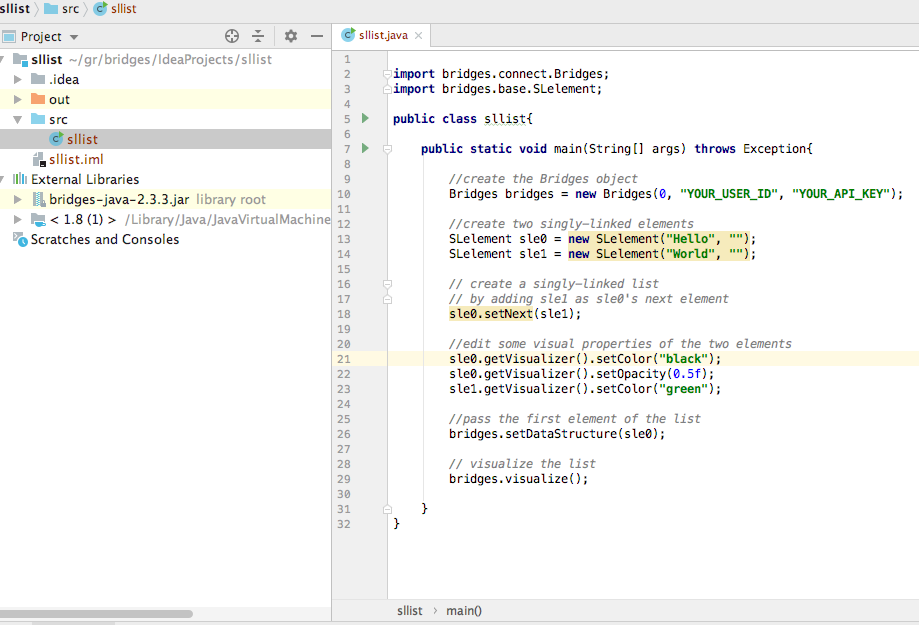Expand the 1.8 JDK library node
The width and height of the screenshot is (919, 625).
18,219
